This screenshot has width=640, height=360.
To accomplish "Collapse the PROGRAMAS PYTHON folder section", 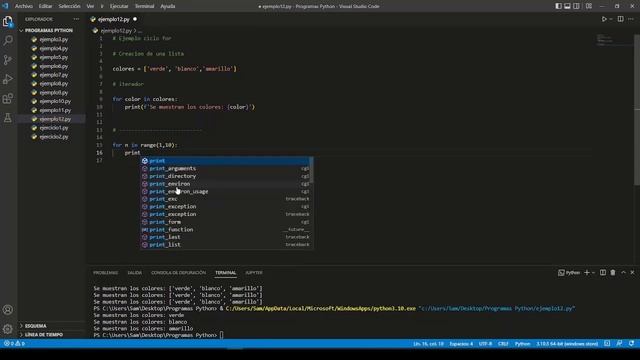I will pos(49,31).
